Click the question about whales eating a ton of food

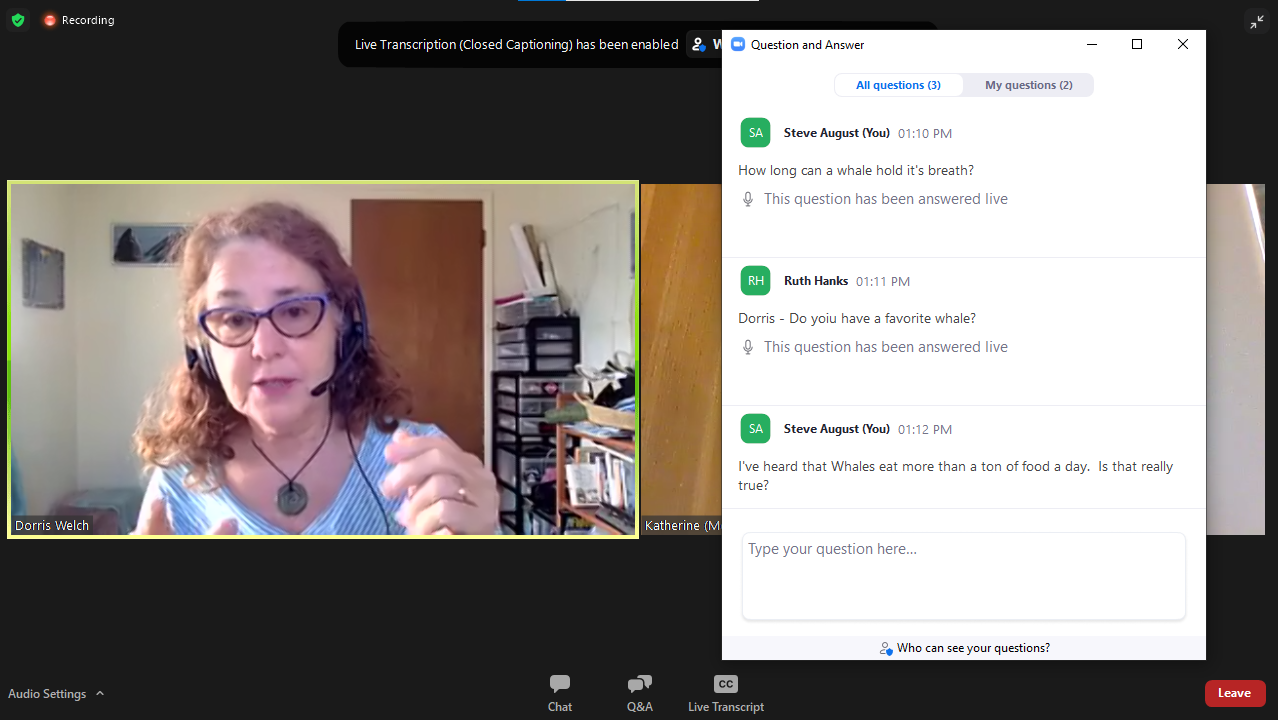[x=956, y=476]
